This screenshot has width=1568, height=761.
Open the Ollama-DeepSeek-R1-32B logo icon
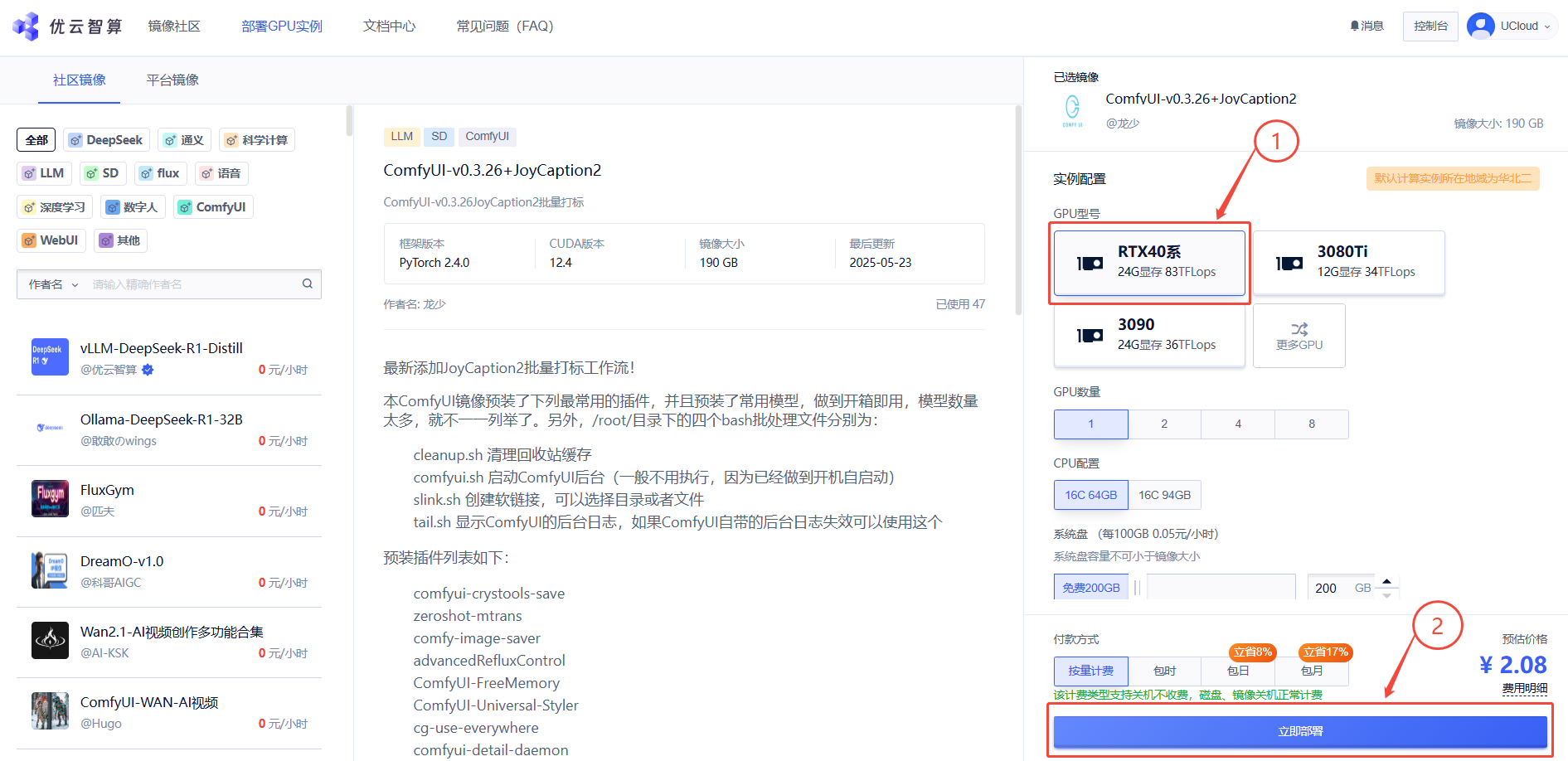click(50, 428)
